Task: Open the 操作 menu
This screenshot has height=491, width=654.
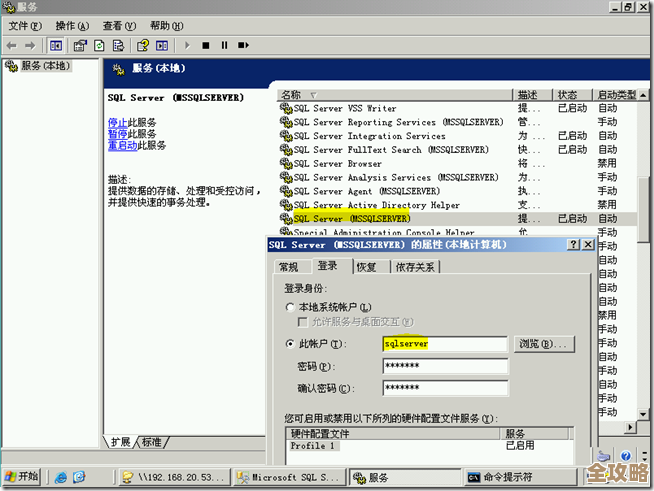Action: [72, 25]
